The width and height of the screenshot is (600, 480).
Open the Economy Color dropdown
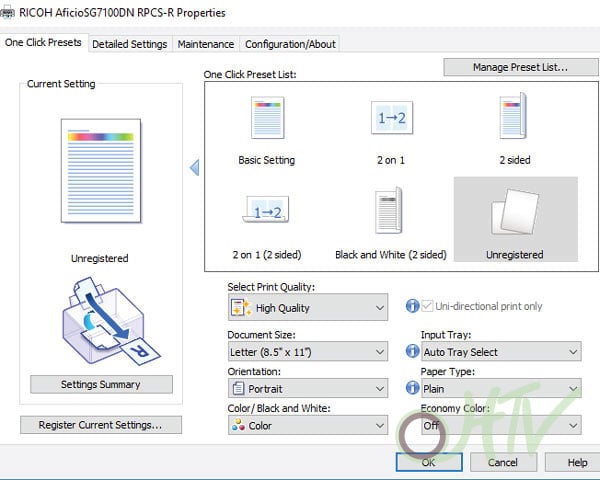point(501,425)
